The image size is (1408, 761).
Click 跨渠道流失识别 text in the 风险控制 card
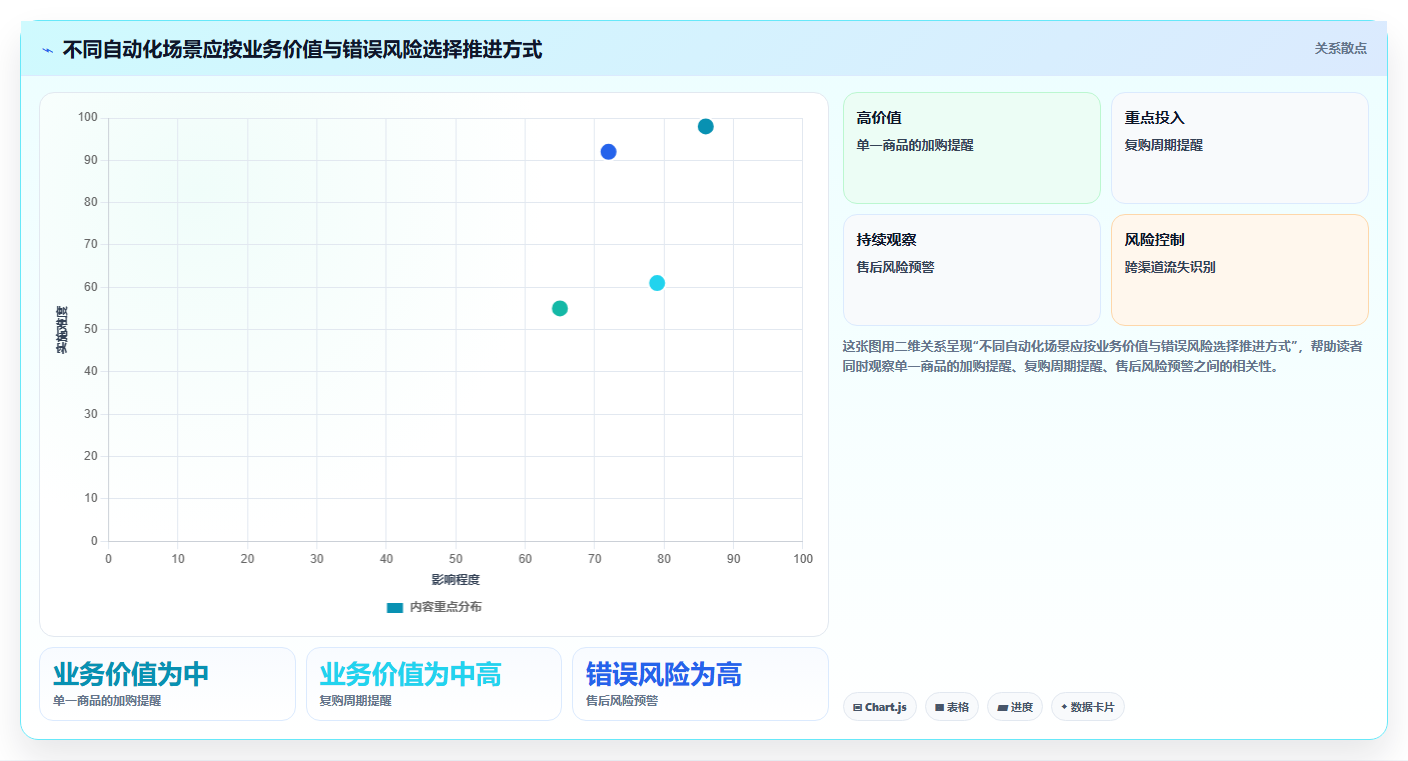(x=1170, y=267)
